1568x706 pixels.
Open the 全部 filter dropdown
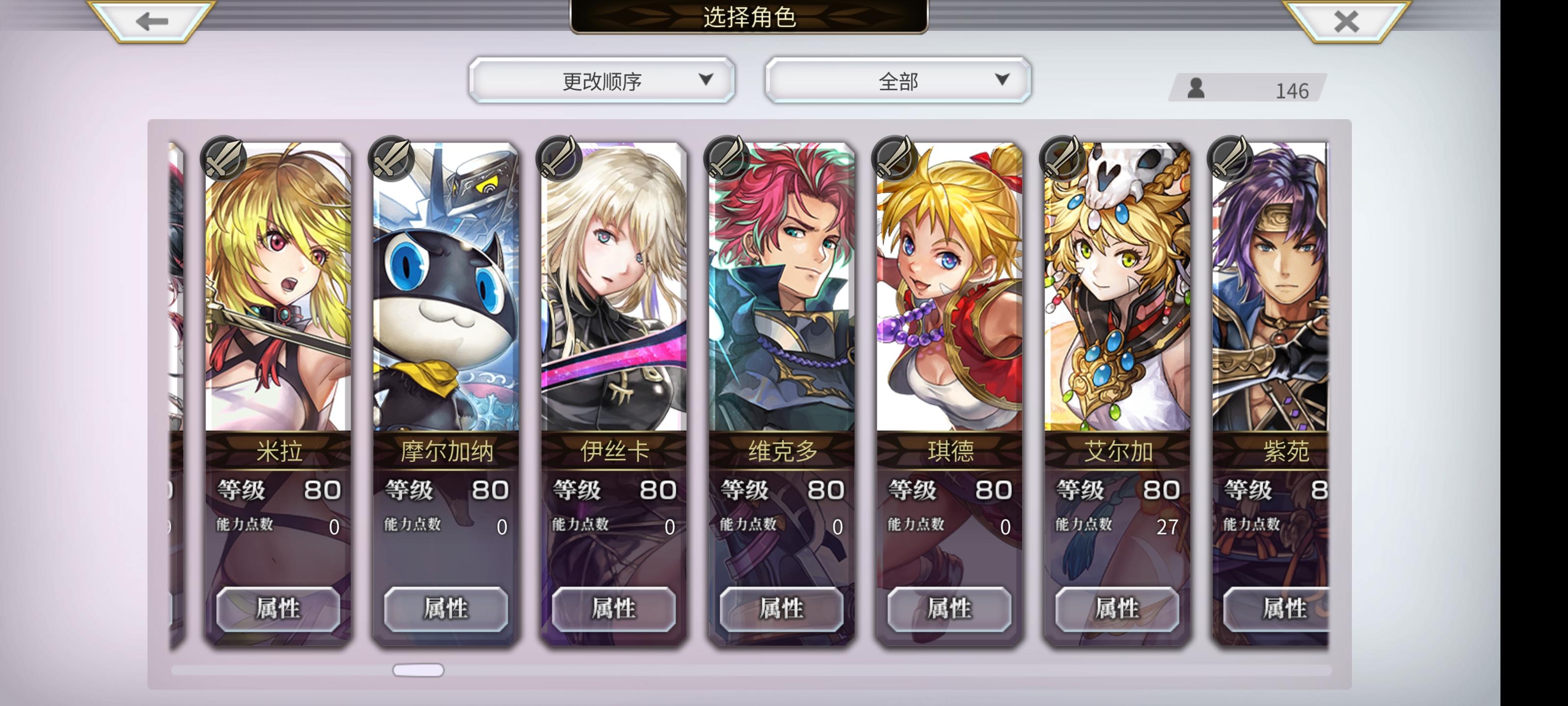[898, 80]
